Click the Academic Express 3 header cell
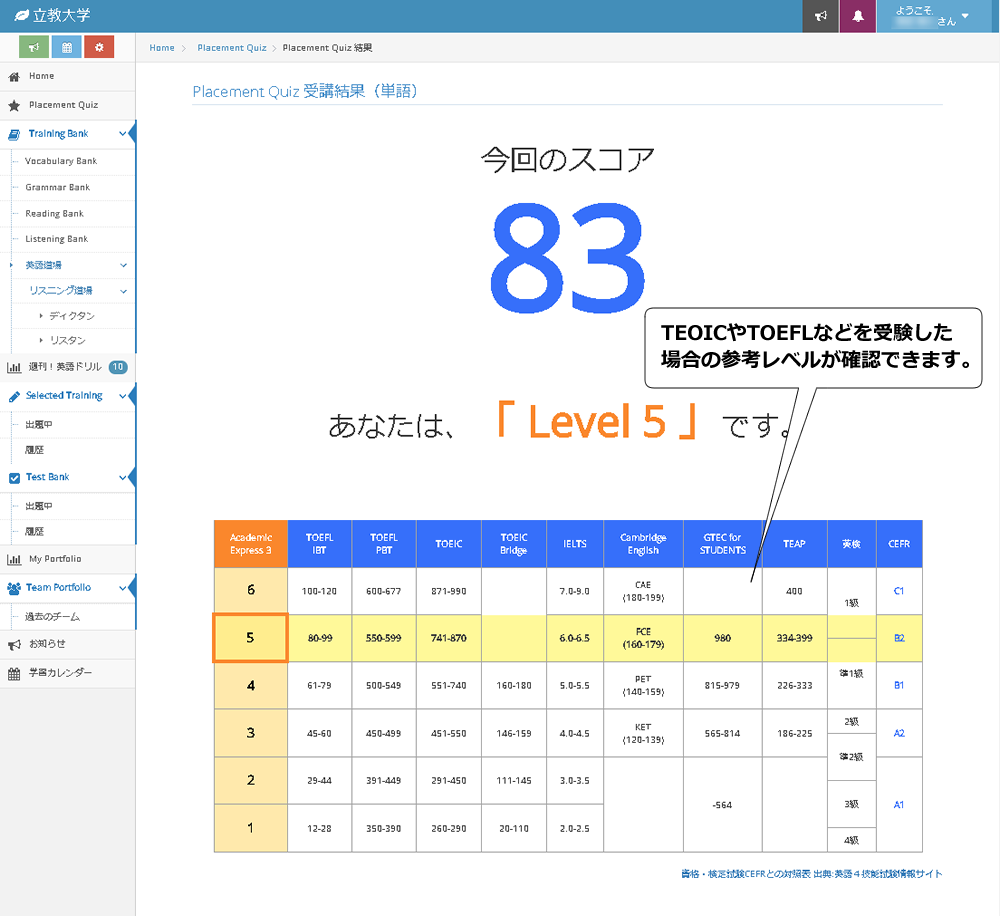The height and width of the screenshot is (916, 1000). [251, 544]
